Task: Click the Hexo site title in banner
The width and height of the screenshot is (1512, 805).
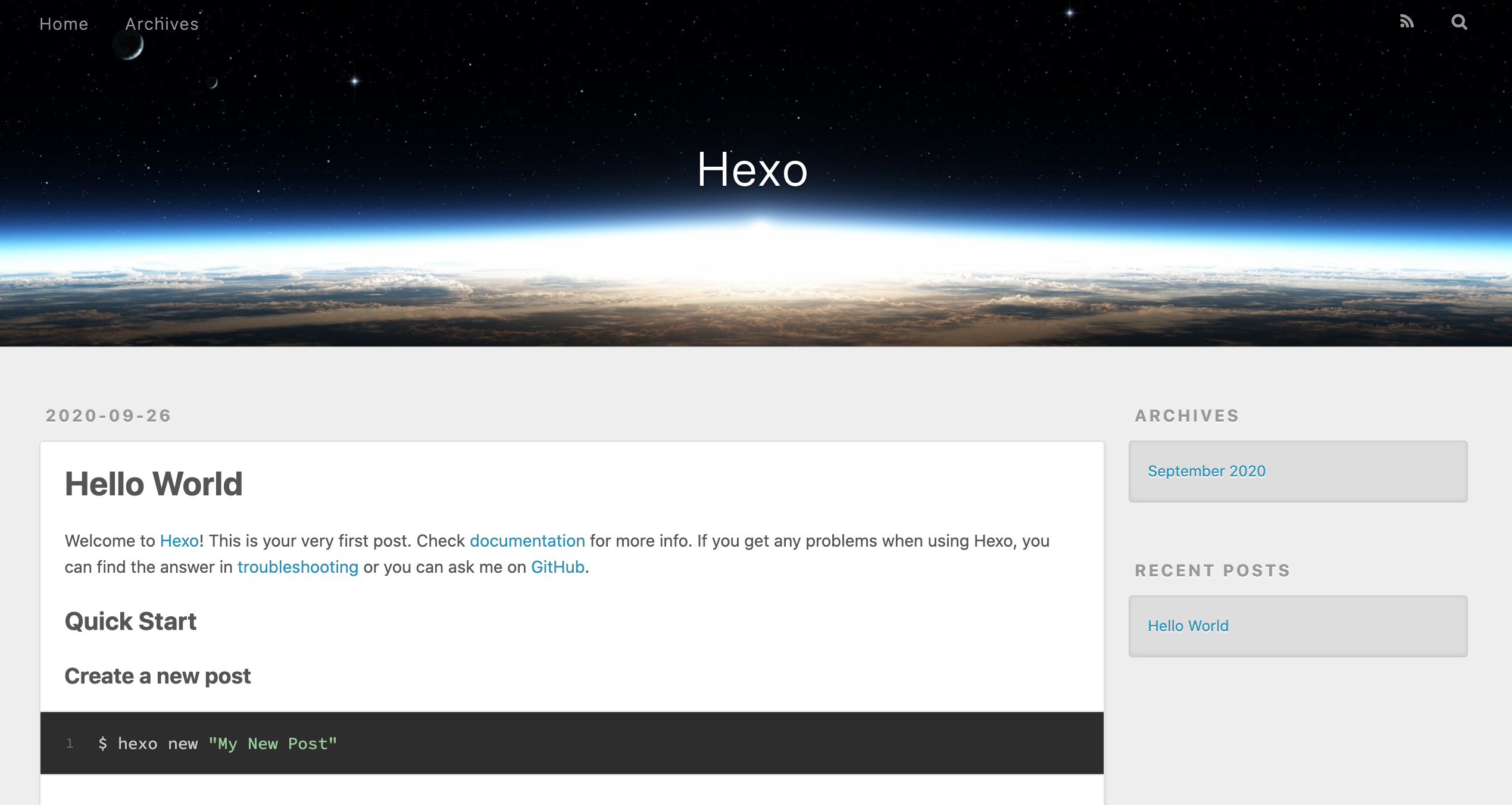Action: pos(752,170)
